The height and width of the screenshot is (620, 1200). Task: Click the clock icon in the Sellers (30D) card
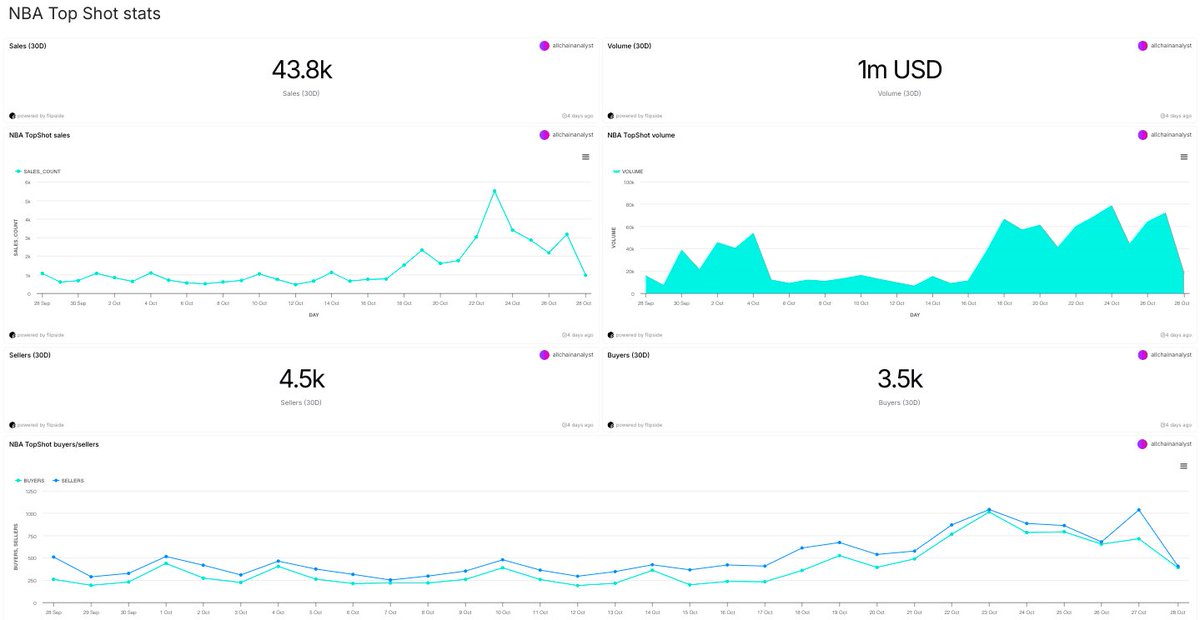click(565, 424)
